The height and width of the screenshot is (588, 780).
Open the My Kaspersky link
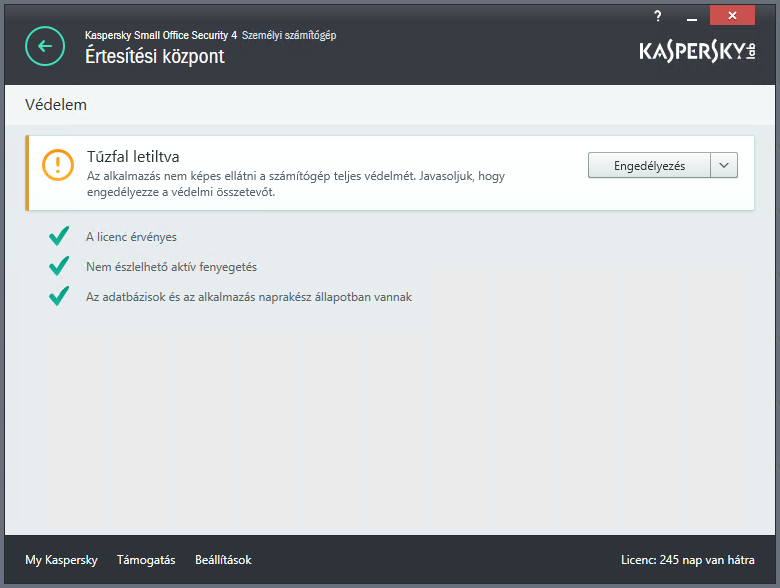[61, 560]
